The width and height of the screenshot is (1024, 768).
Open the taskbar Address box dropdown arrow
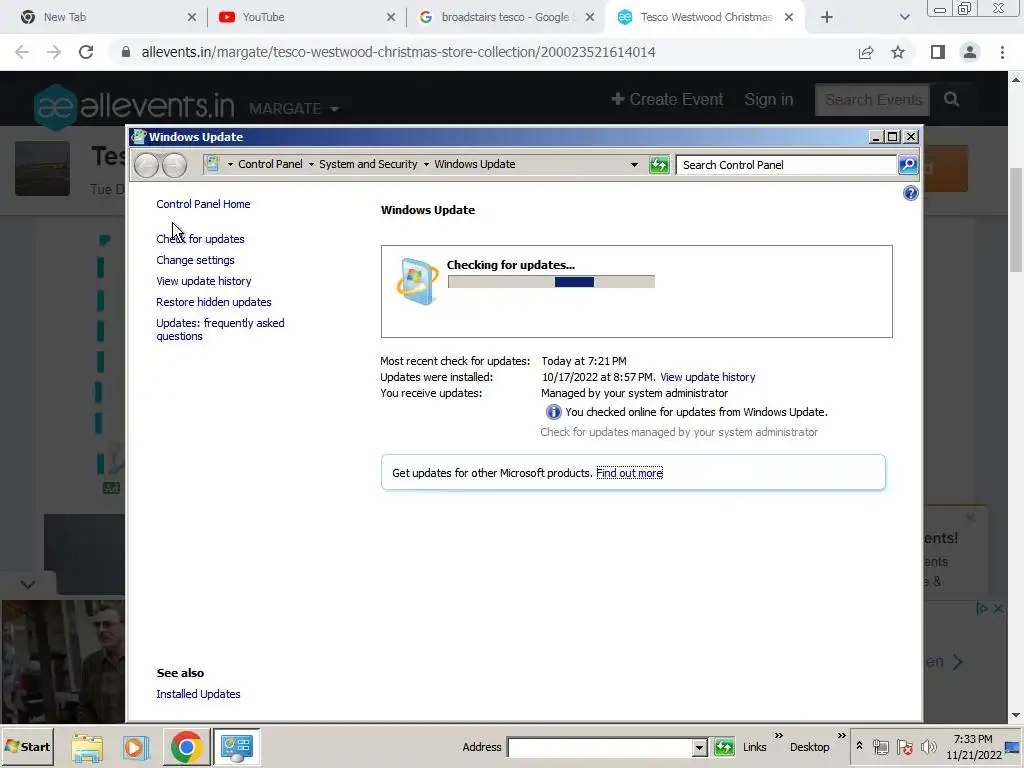coord(699,747)
